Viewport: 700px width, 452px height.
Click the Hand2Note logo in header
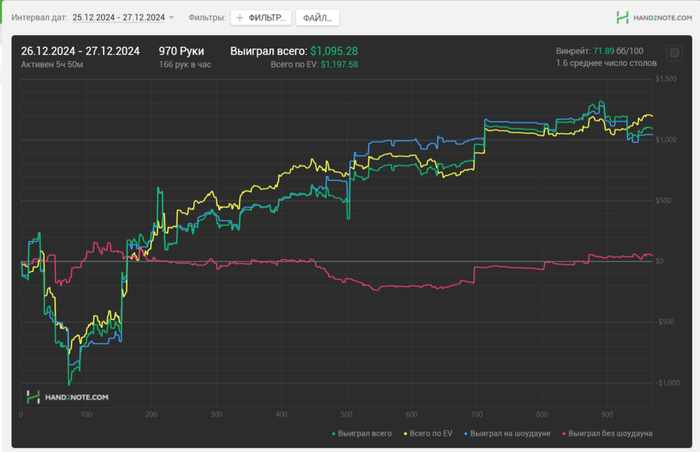622,18
